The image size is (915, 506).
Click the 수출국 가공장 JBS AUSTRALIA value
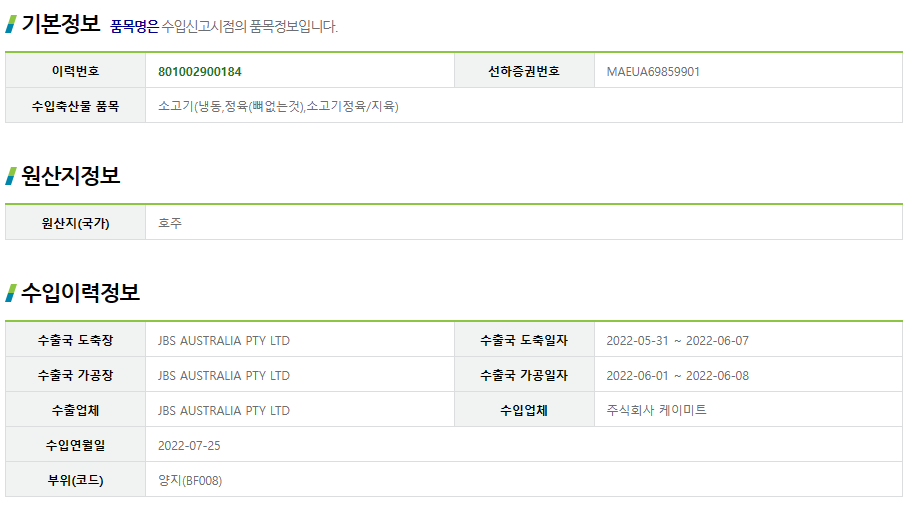click(224, 375)
